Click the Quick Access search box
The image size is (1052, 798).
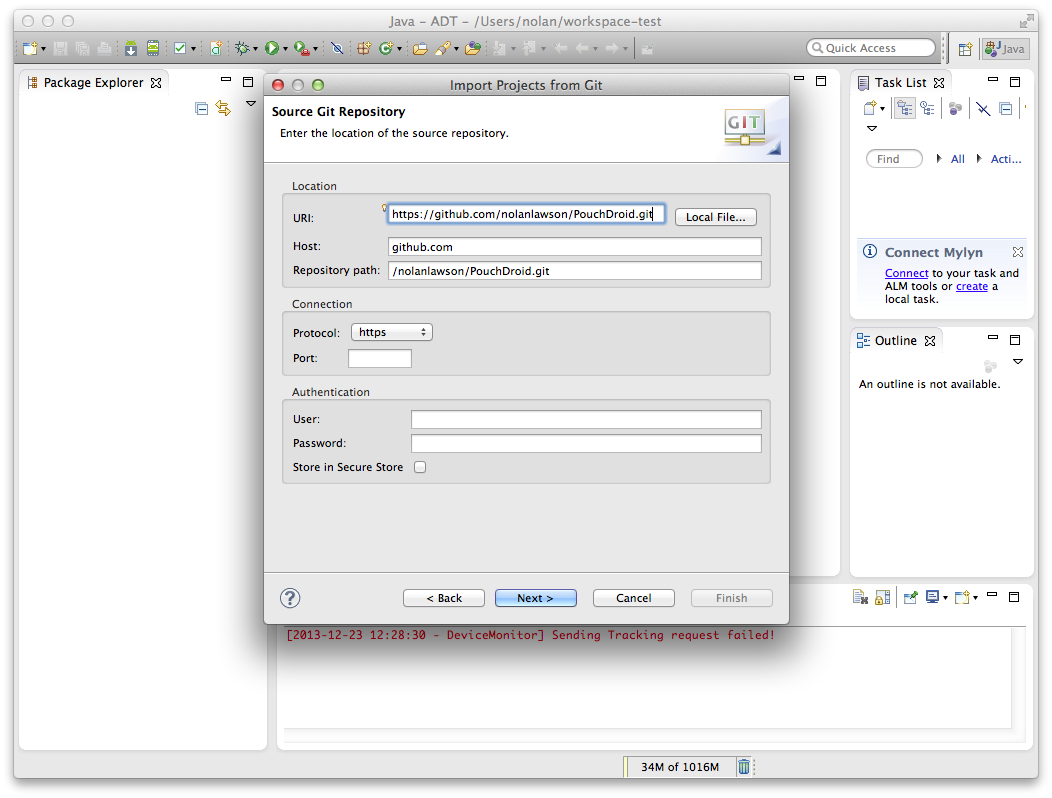[x=870, y=48]
